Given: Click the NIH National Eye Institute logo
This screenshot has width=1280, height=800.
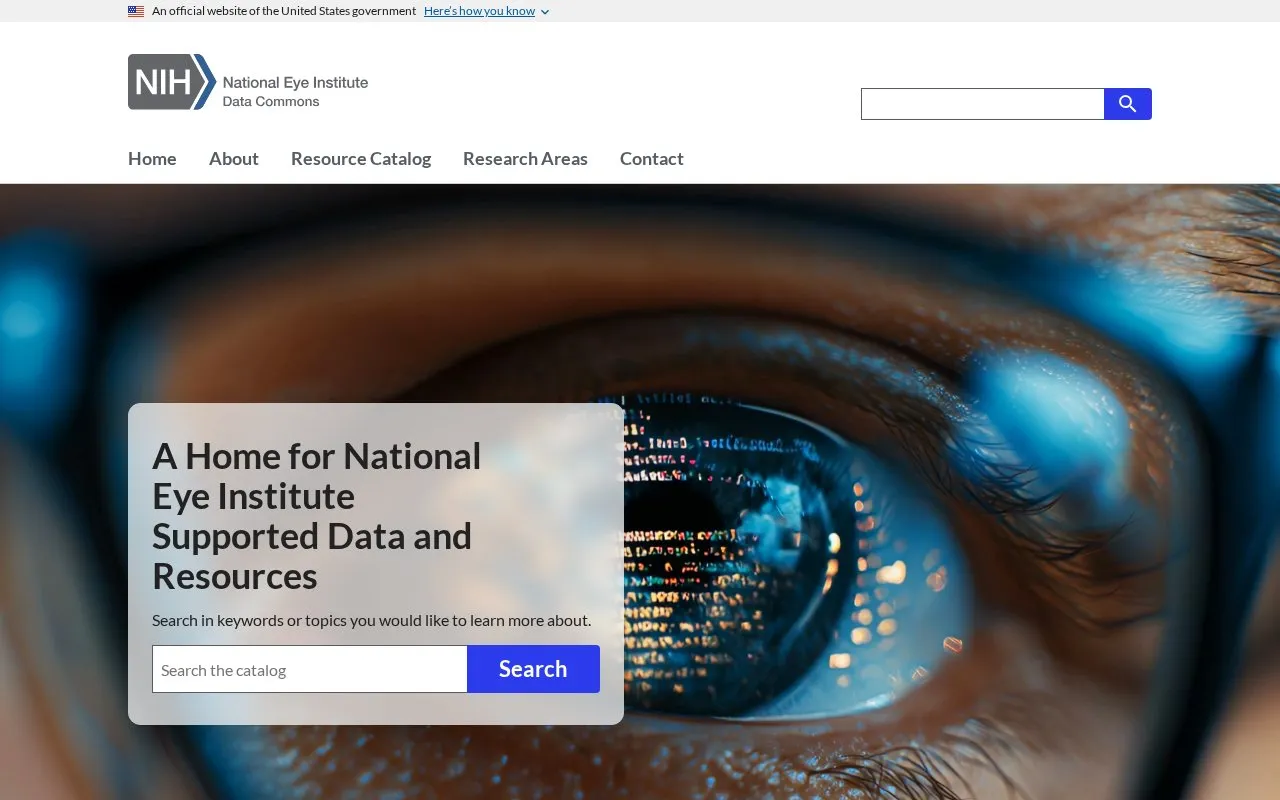Looking at the screenshot, I should [x=248, y=82].
